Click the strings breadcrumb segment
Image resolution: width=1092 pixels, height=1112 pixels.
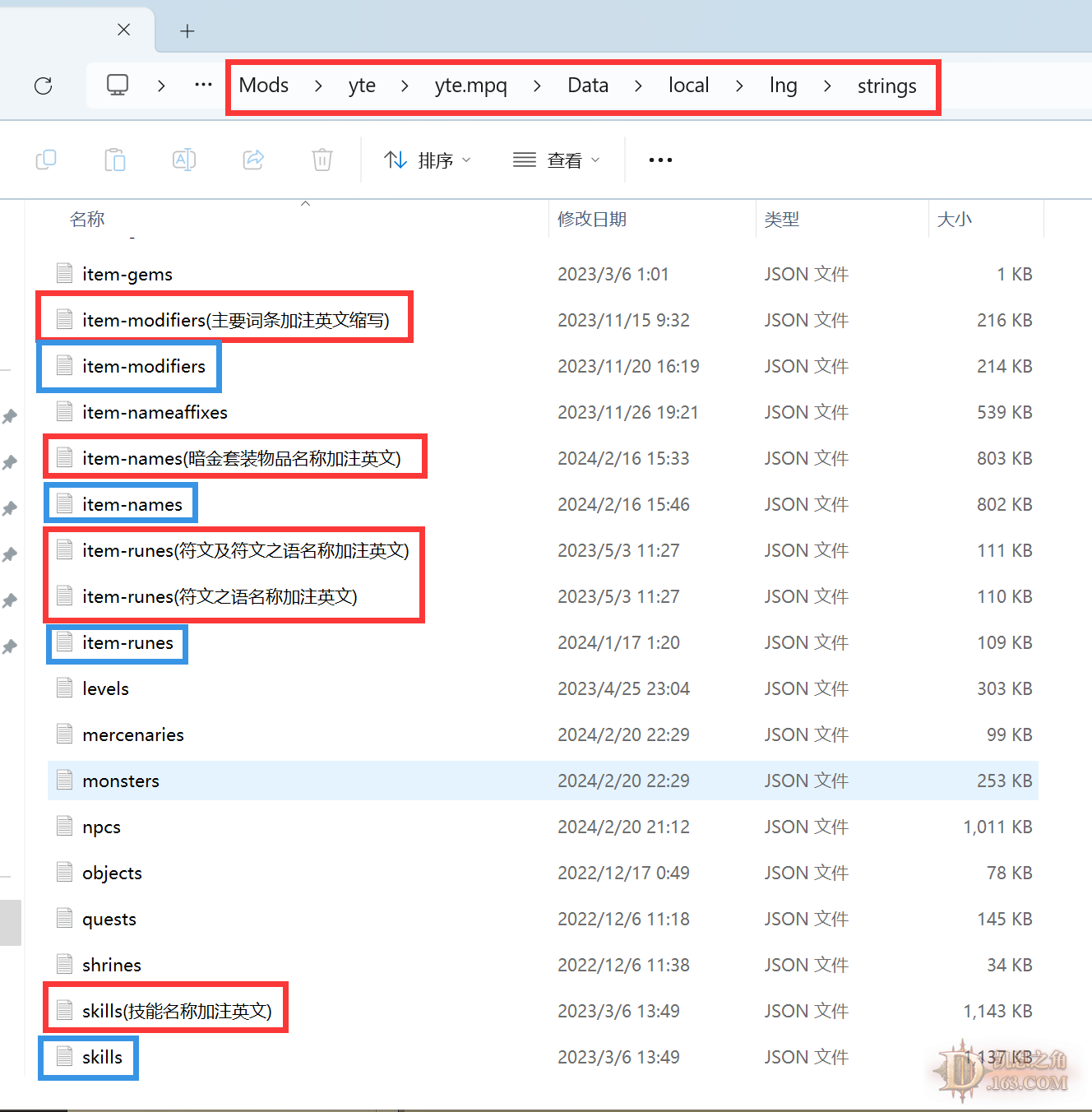(886, 86)
